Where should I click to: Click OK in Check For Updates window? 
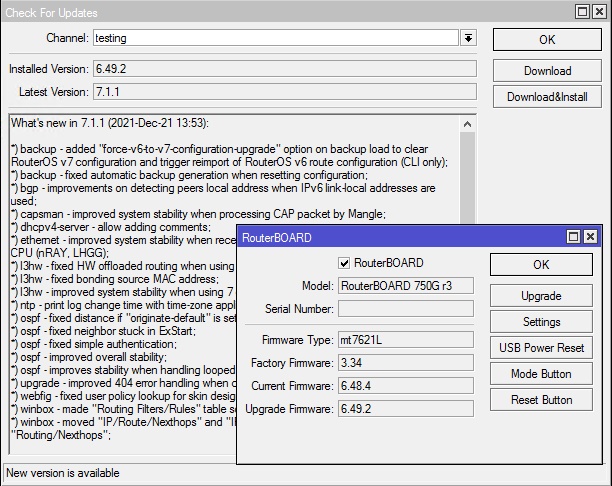tap(547, 39)
